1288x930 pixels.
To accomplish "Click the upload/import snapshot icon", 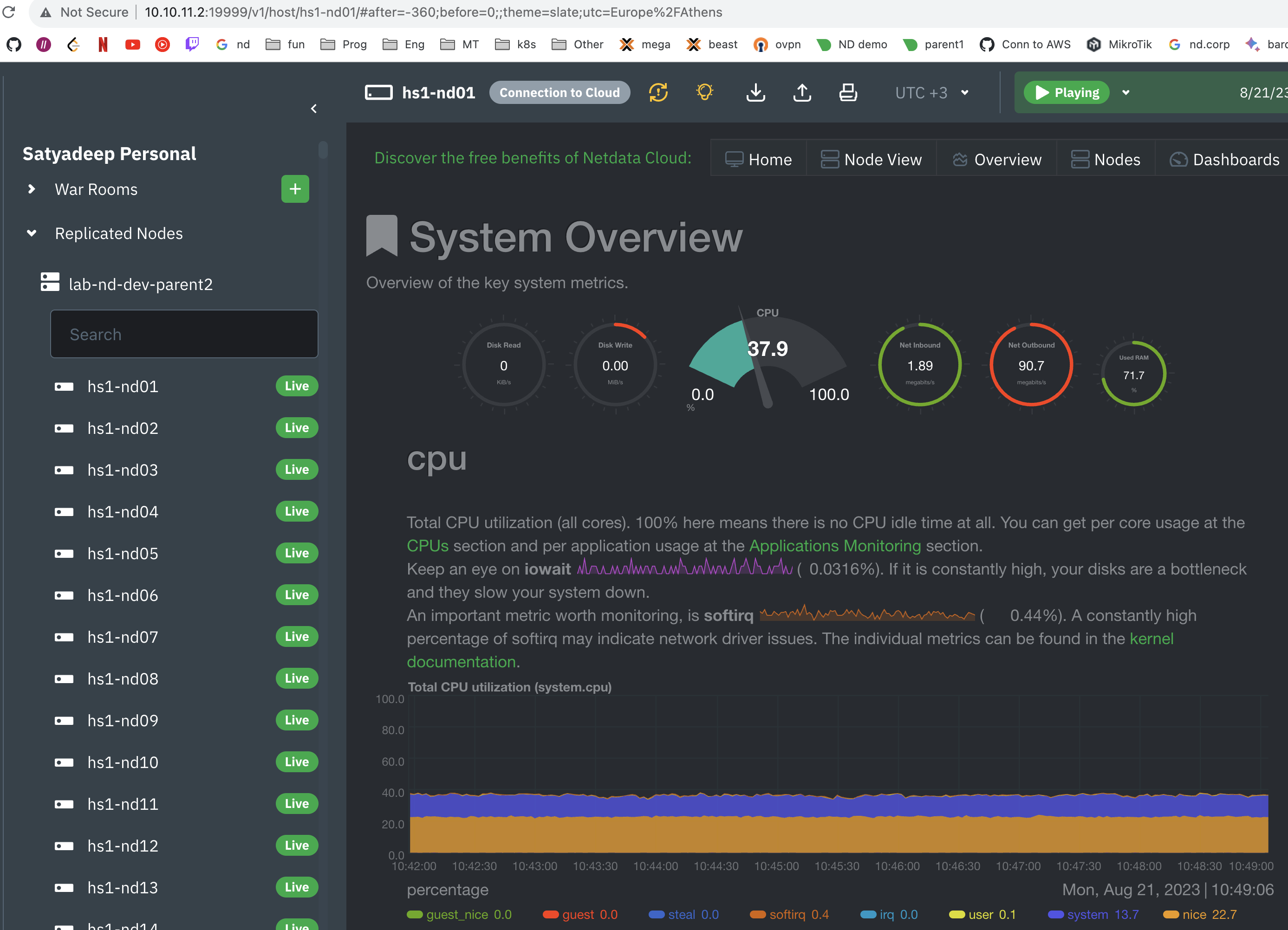I will 802,92.
